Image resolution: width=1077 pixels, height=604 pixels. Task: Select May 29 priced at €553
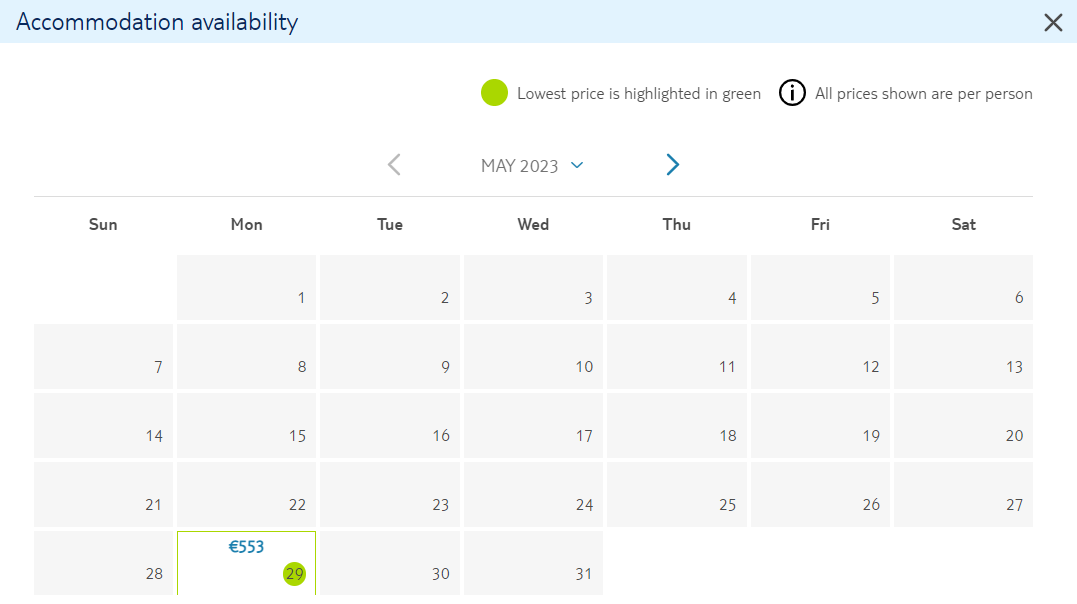tap(247, 563)
